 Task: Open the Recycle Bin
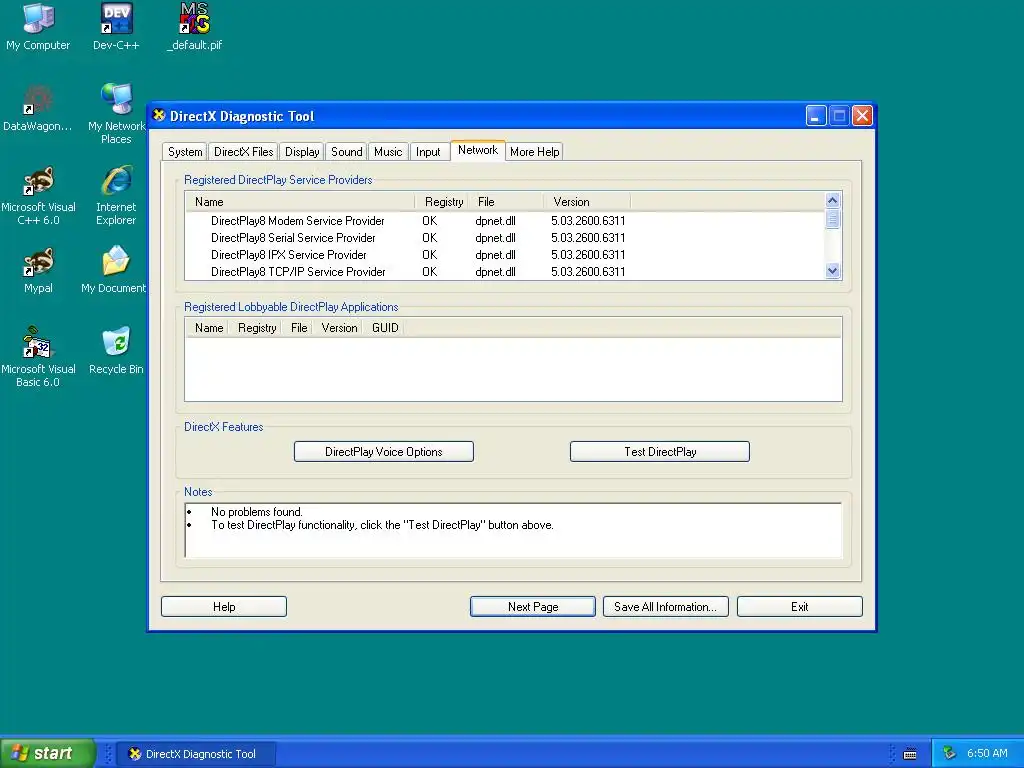(x=116, y=351)
